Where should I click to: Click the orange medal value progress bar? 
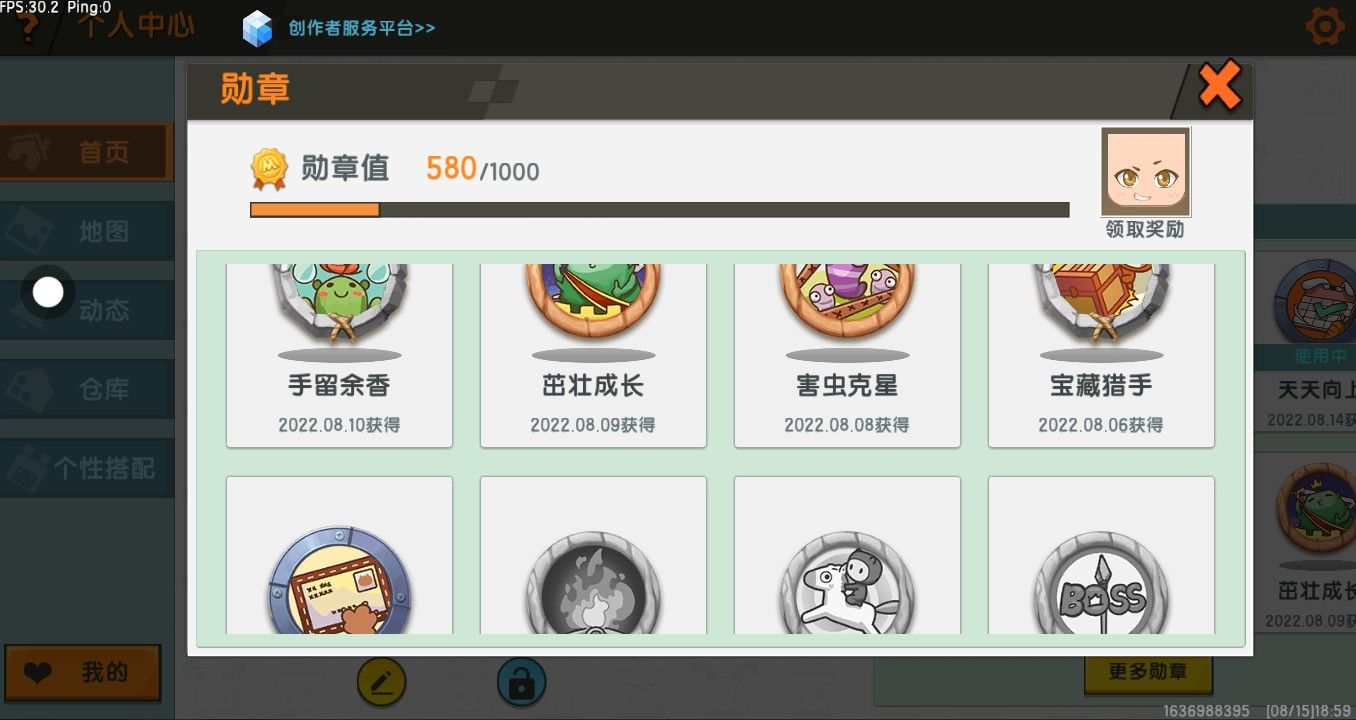659,210
